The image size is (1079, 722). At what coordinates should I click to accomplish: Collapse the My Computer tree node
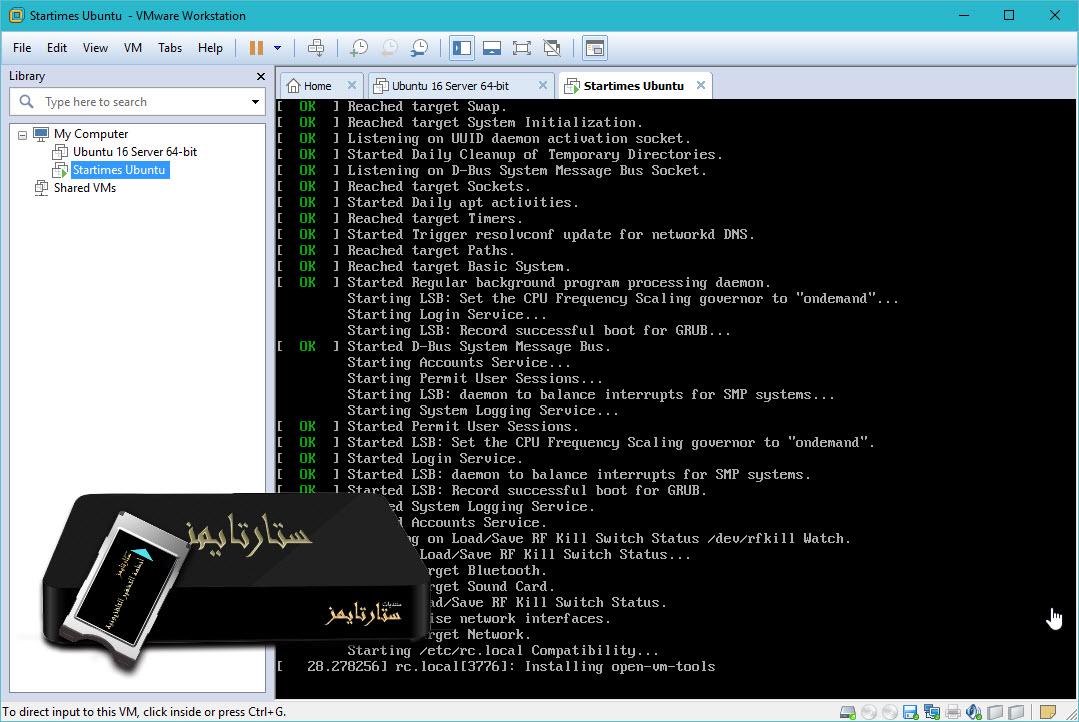tap(22, 133)
